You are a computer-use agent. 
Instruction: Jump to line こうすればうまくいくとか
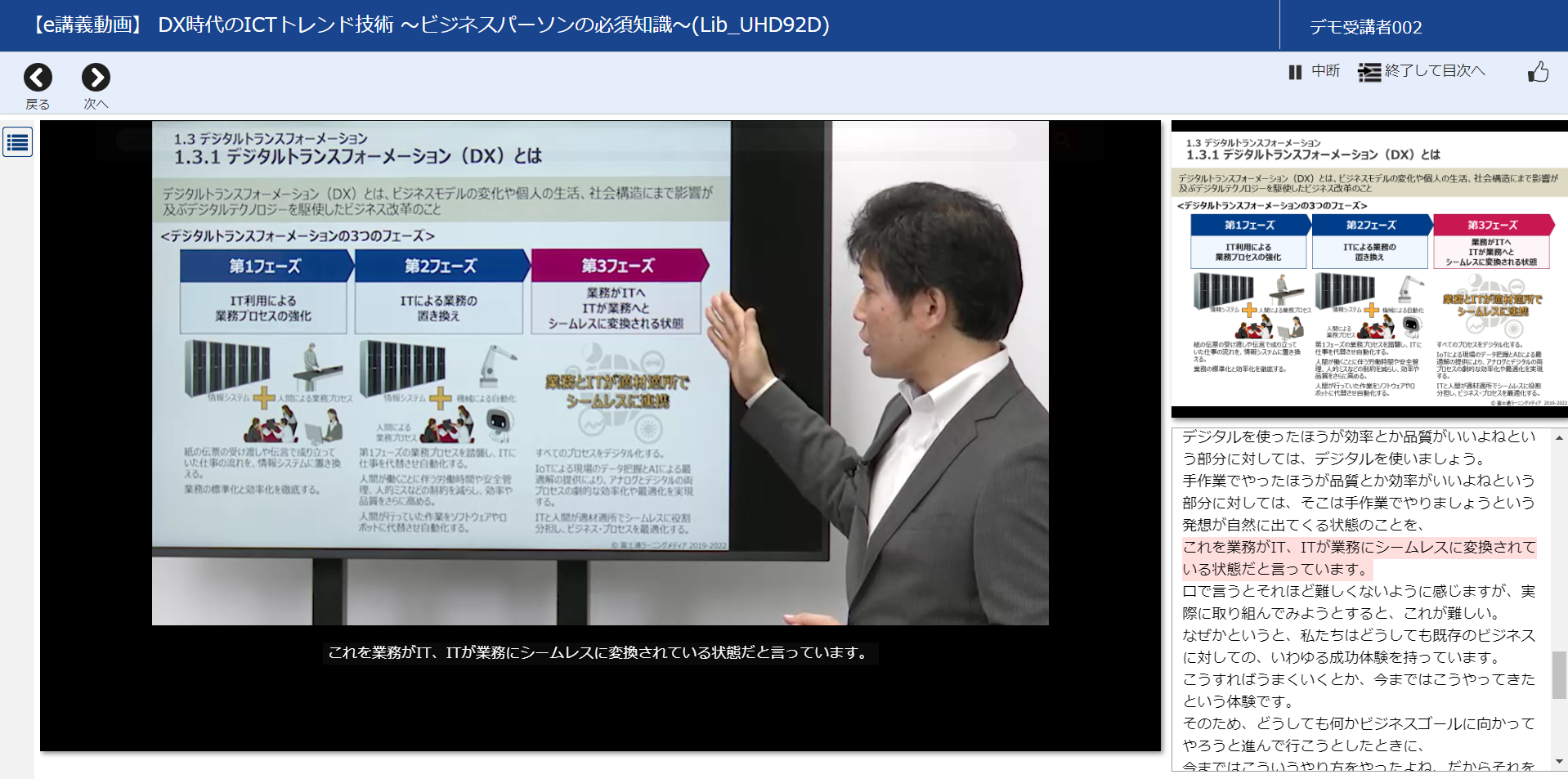pos(1360,690)
